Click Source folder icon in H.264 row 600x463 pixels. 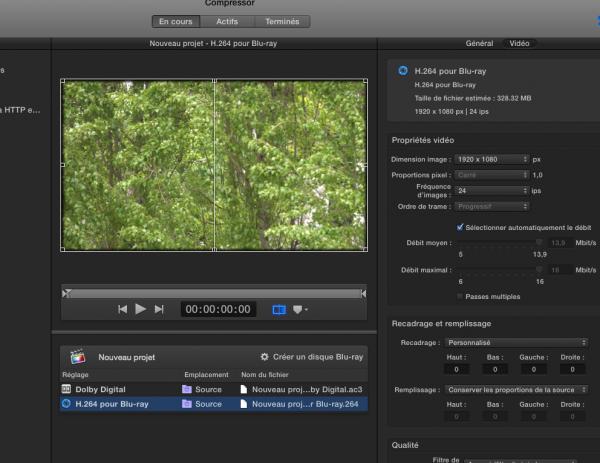coord(187,404)
